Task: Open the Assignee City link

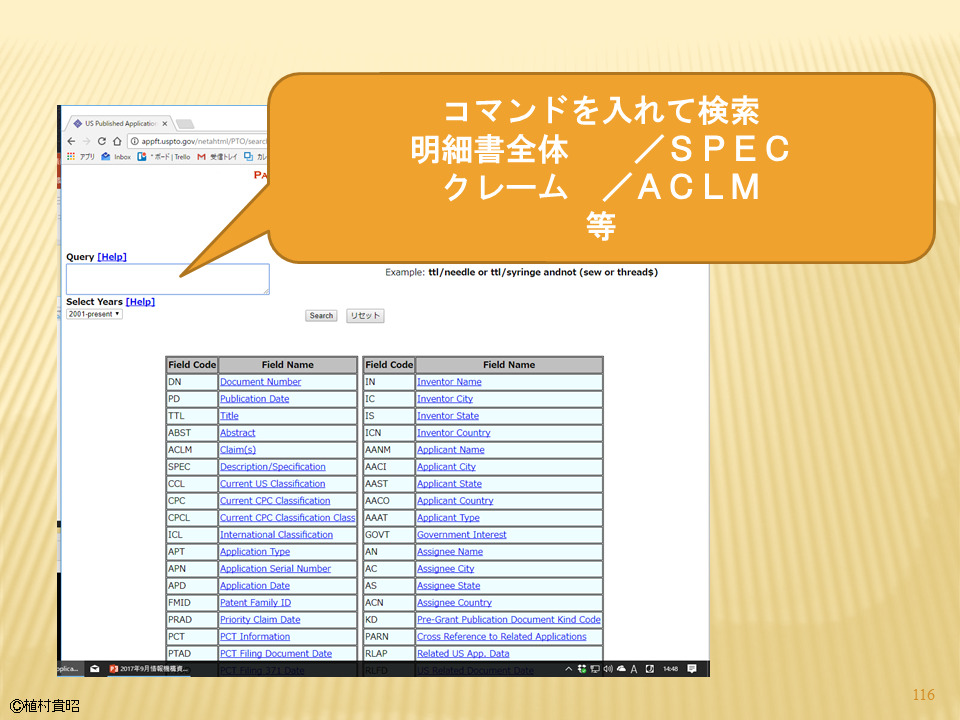Action: point(446,569)
